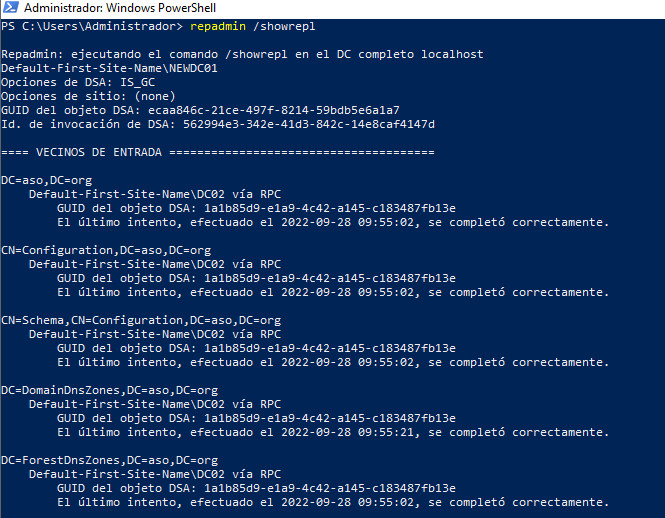
Task: Click the 'DC=DomainDnsZones,DC=aso,DC=org' partition line
Action: click(110, 390)
